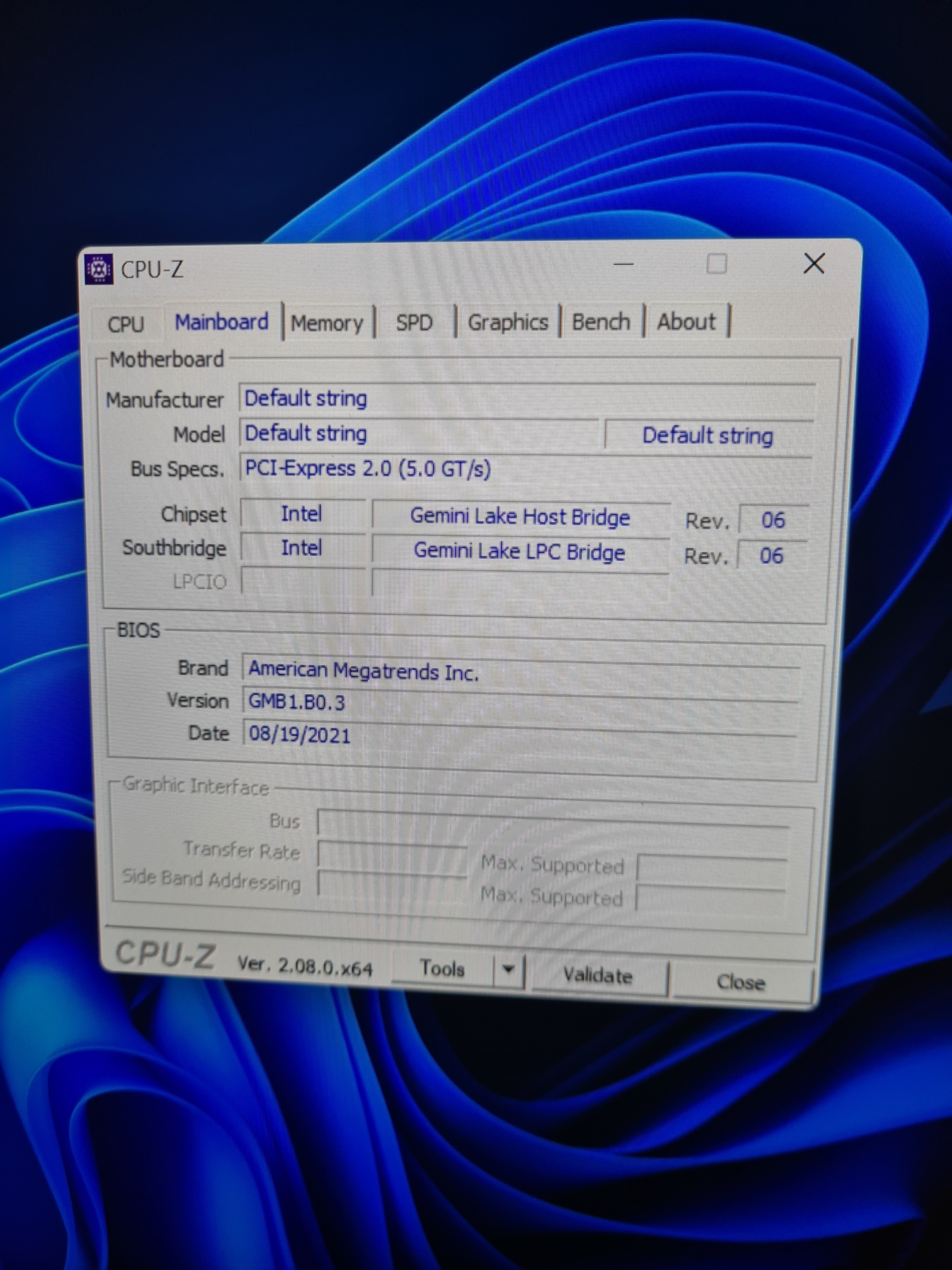
Task: Click the Chipset Rev. '06' value
Action: coord(773,520)
